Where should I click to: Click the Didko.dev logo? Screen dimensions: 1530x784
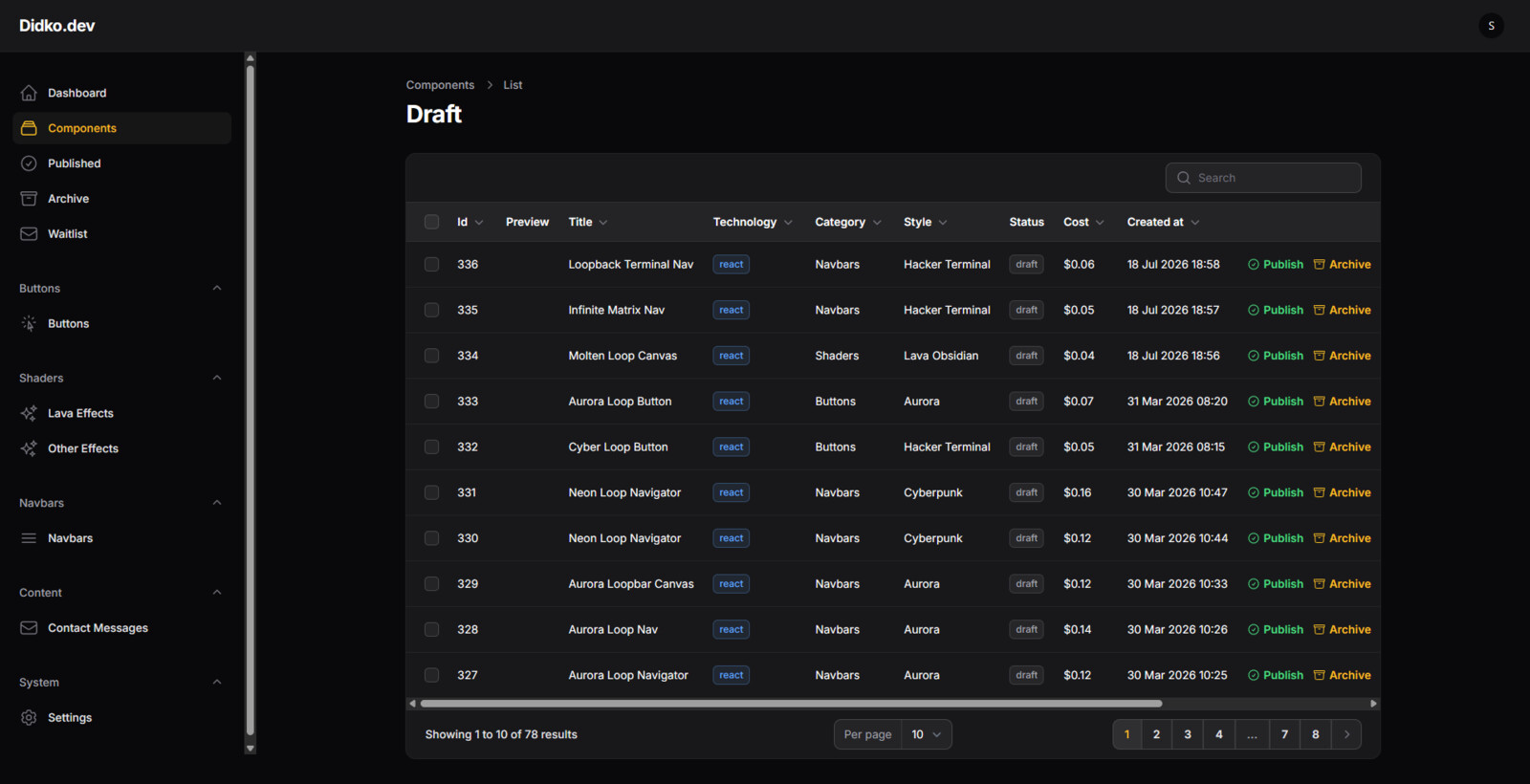pos(57,26)
